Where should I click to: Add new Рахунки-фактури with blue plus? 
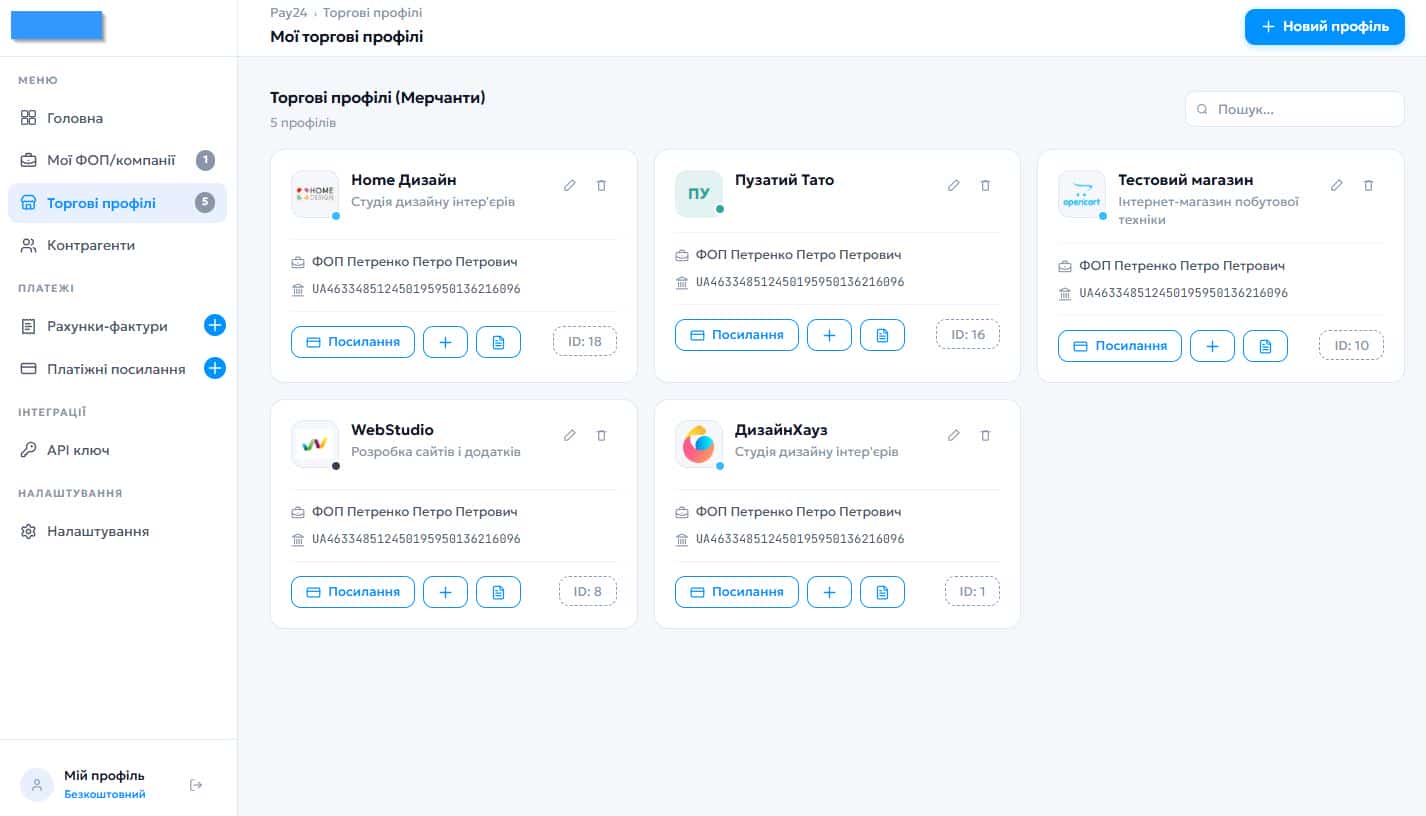[x=215, y=326]
